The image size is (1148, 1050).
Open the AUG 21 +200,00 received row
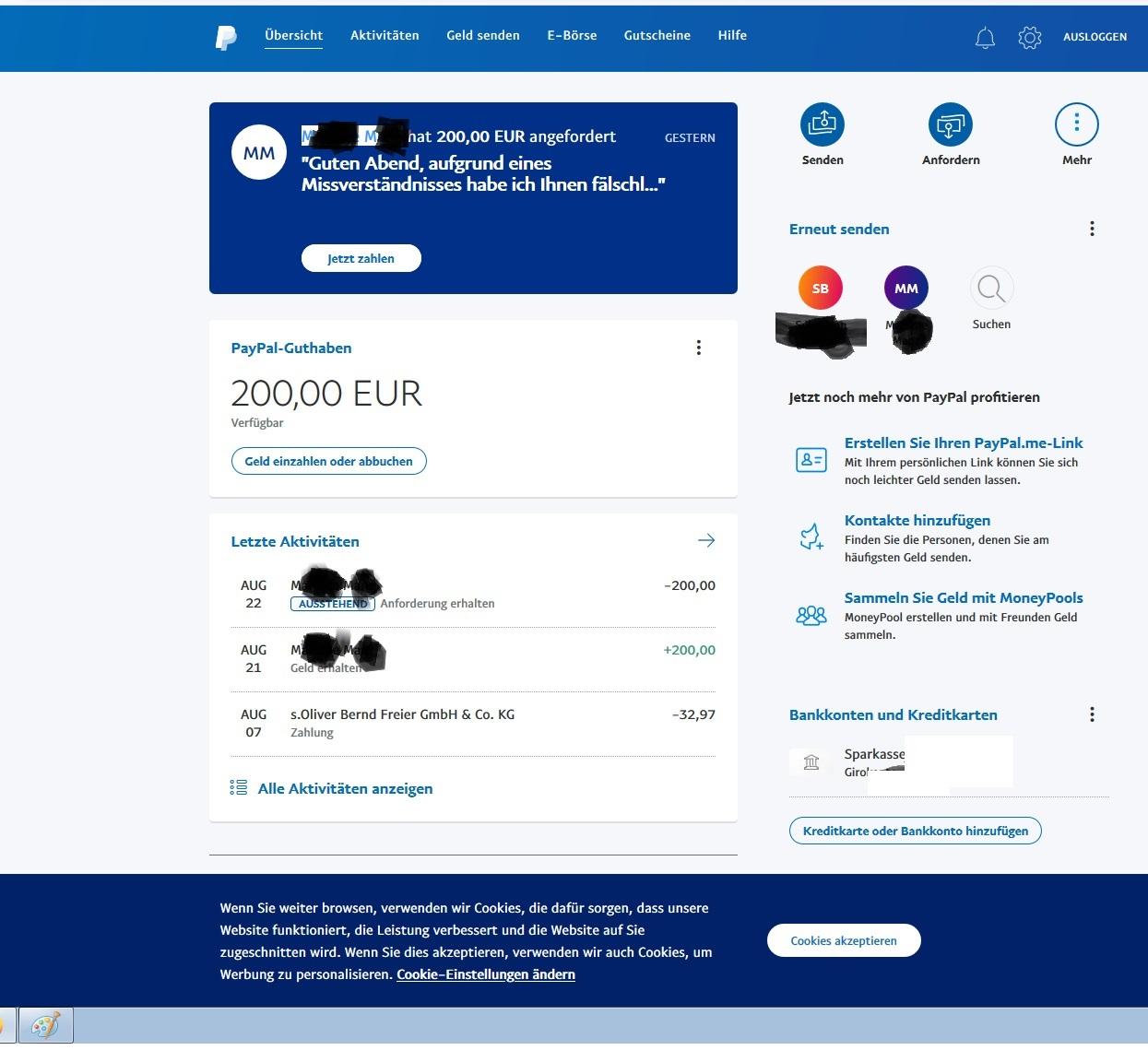(x=473, y=659)
